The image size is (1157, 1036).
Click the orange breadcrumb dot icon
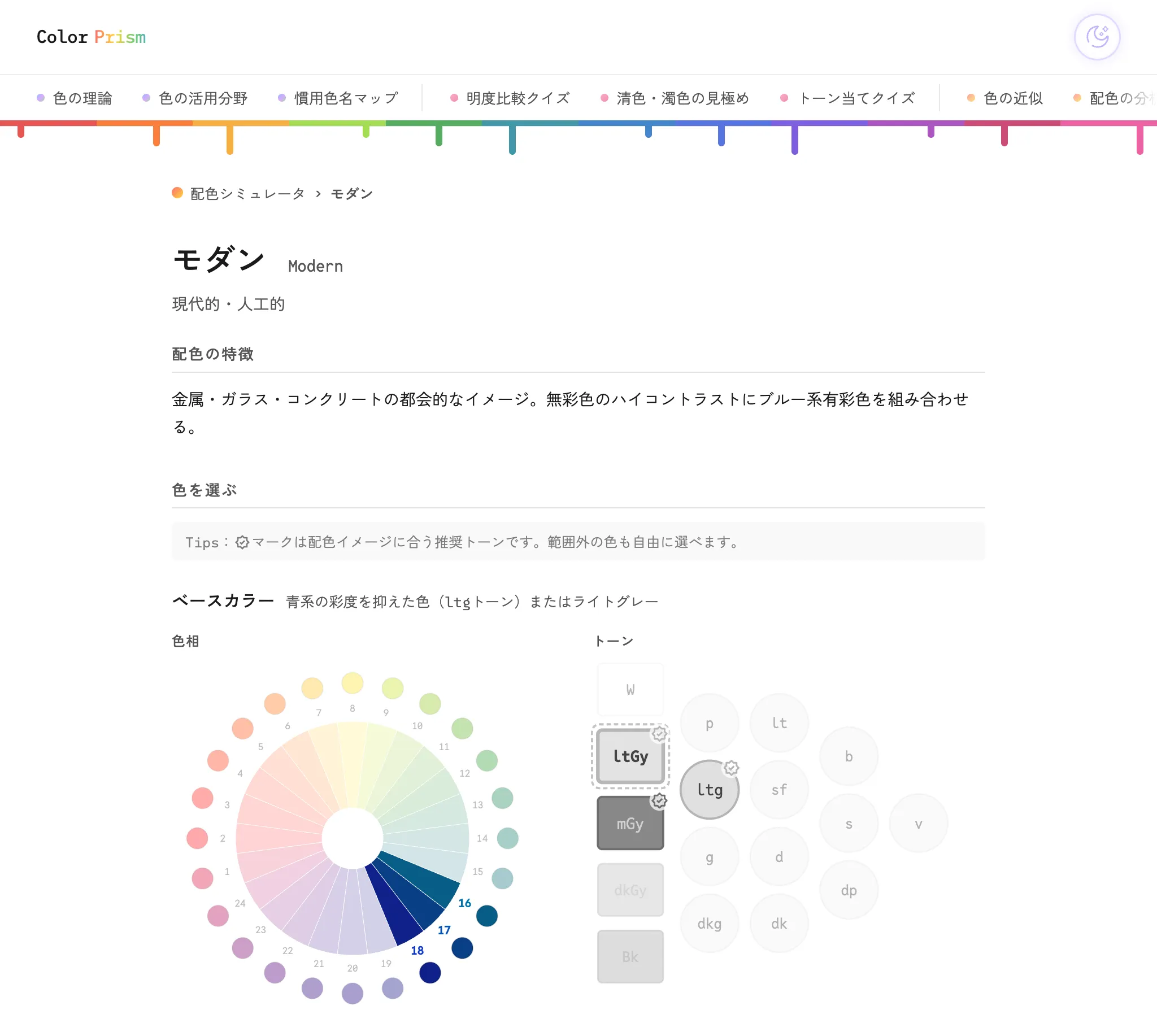click(x=177, y=193)
